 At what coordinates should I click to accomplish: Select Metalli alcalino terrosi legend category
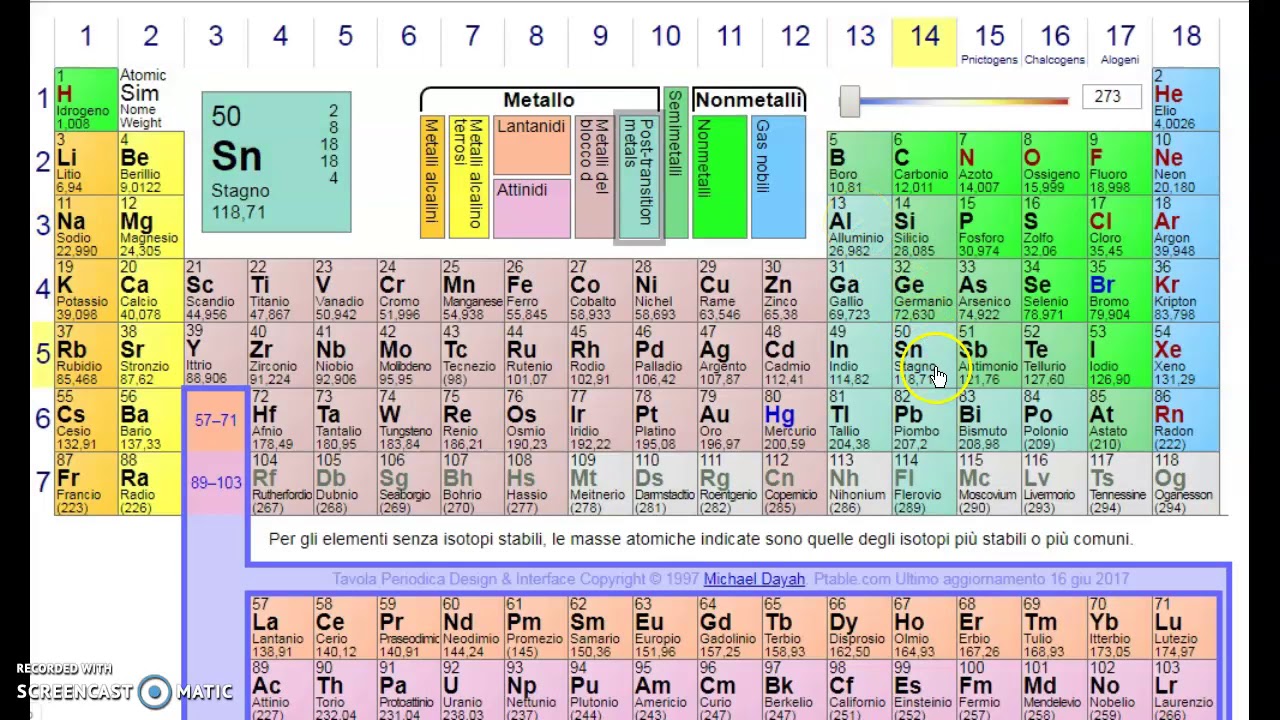tap(468, 177)
